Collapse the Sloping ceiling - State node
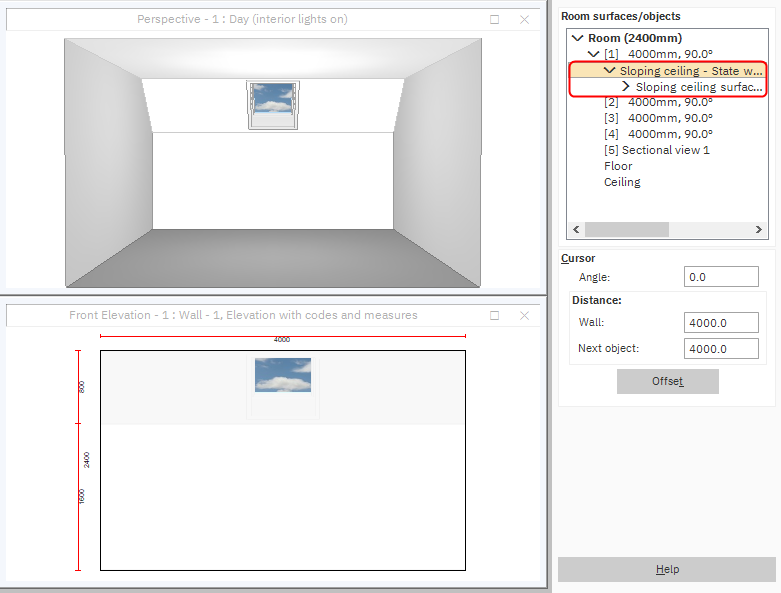781x593 pixels. coord(610,71)
